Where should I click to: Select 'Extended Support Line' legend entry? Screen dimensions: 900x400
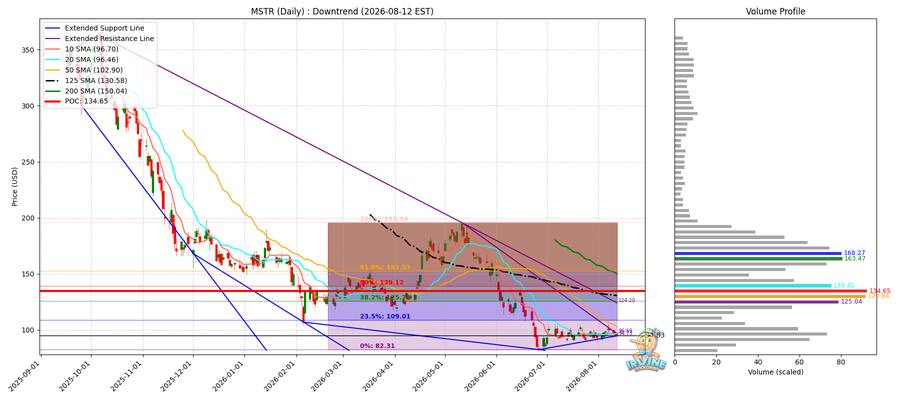(104, 28)
